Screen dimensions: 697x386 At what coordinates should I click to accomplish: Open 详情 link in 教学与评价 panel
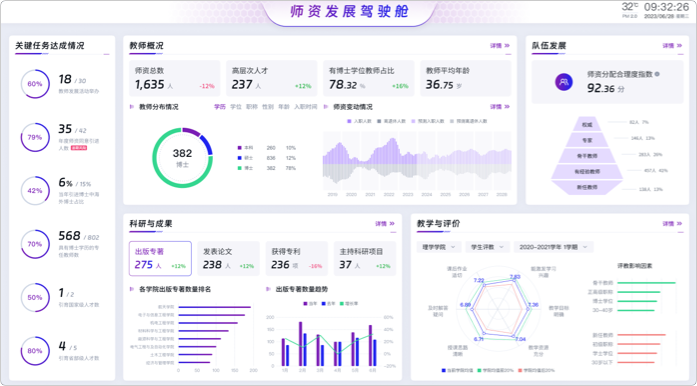tap(672, 224)
